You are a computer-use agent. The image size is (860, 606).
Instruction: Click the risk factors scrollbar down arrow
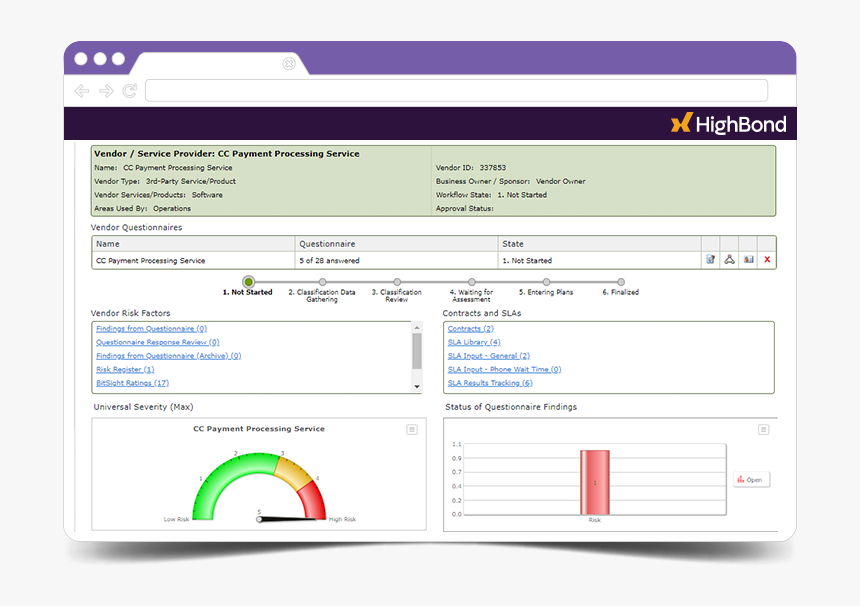click(x=417, y=387)
